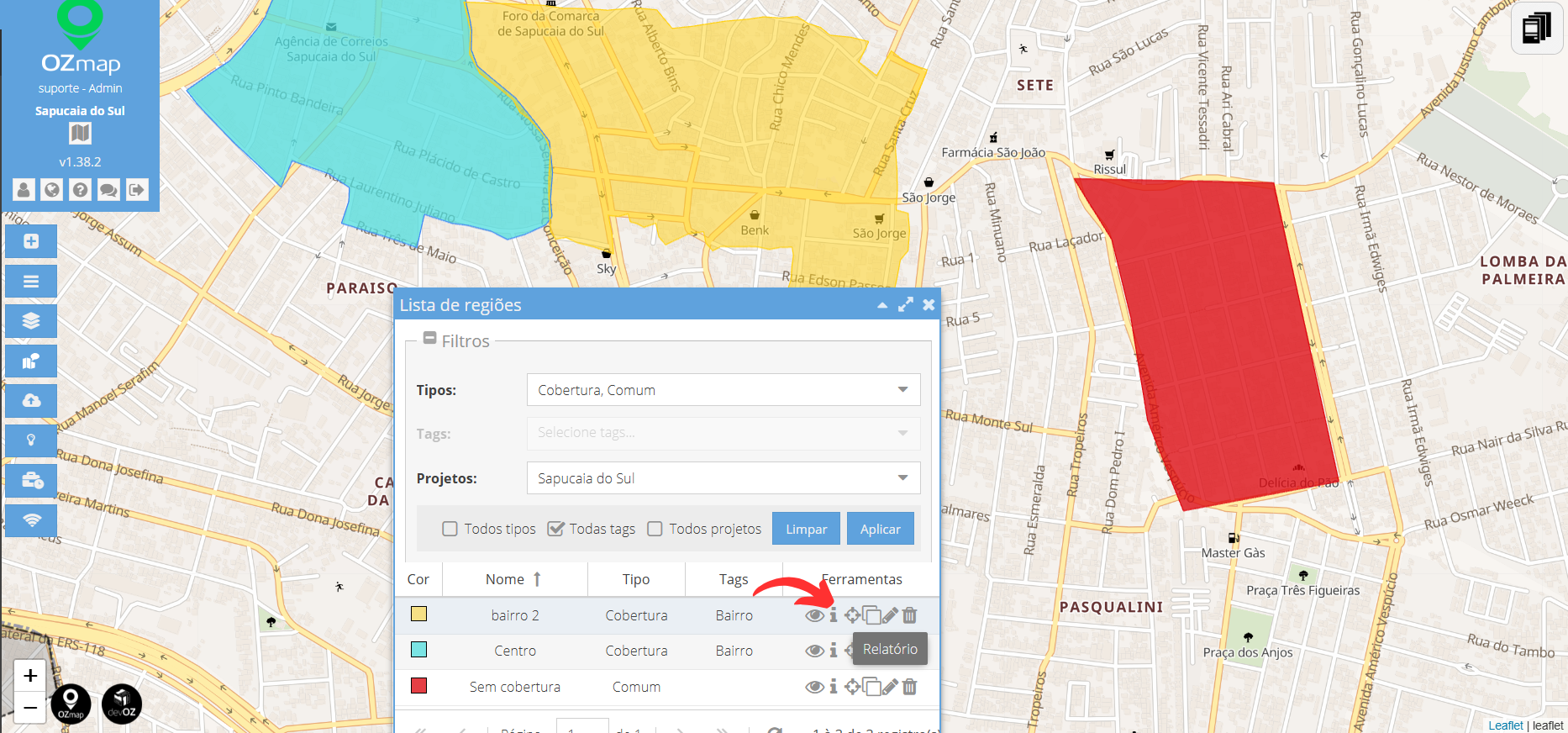Click the page number input field
The width and height of the screenshot is (1568, 733).
[x=582, y=727]
